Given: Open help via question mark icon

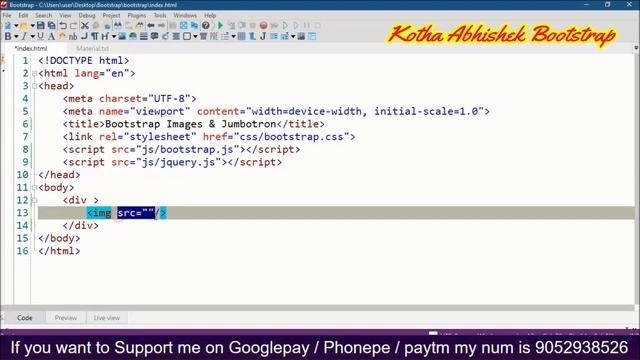Looking at the screenshot, I should pyautogui.click(x=206, y=25).
